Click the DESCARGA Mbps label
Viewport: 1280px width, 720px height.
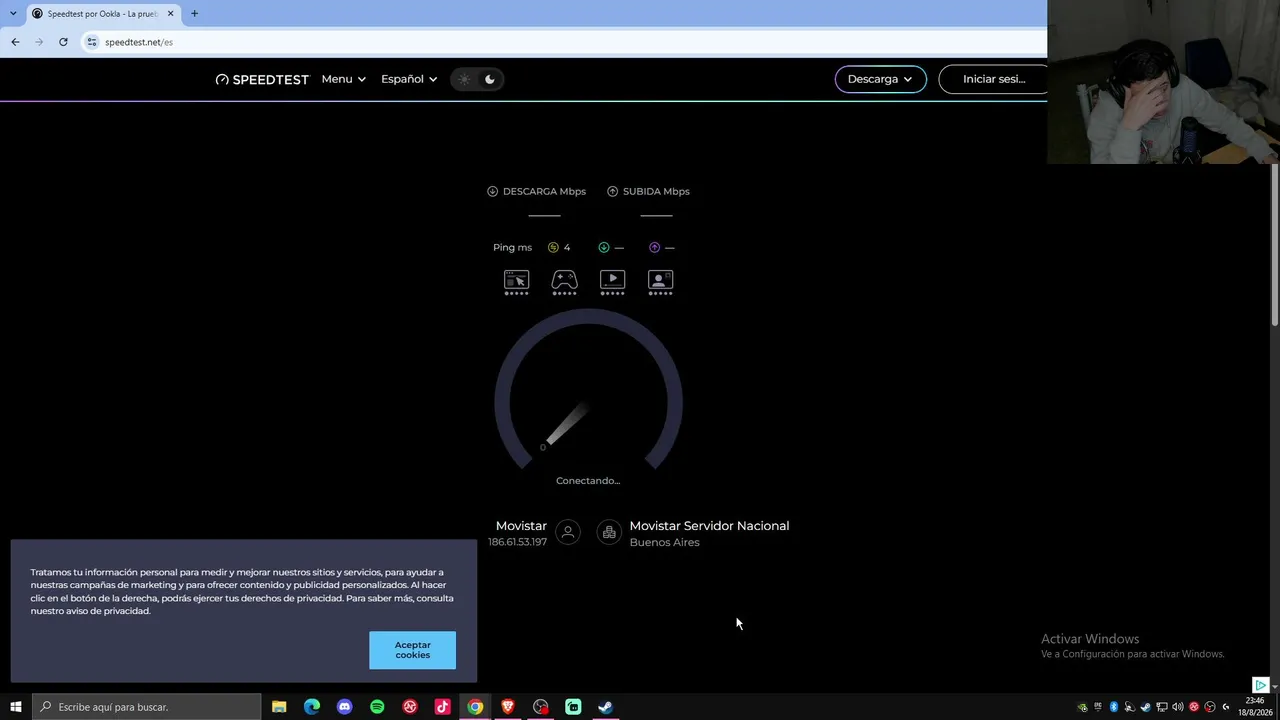544,191
